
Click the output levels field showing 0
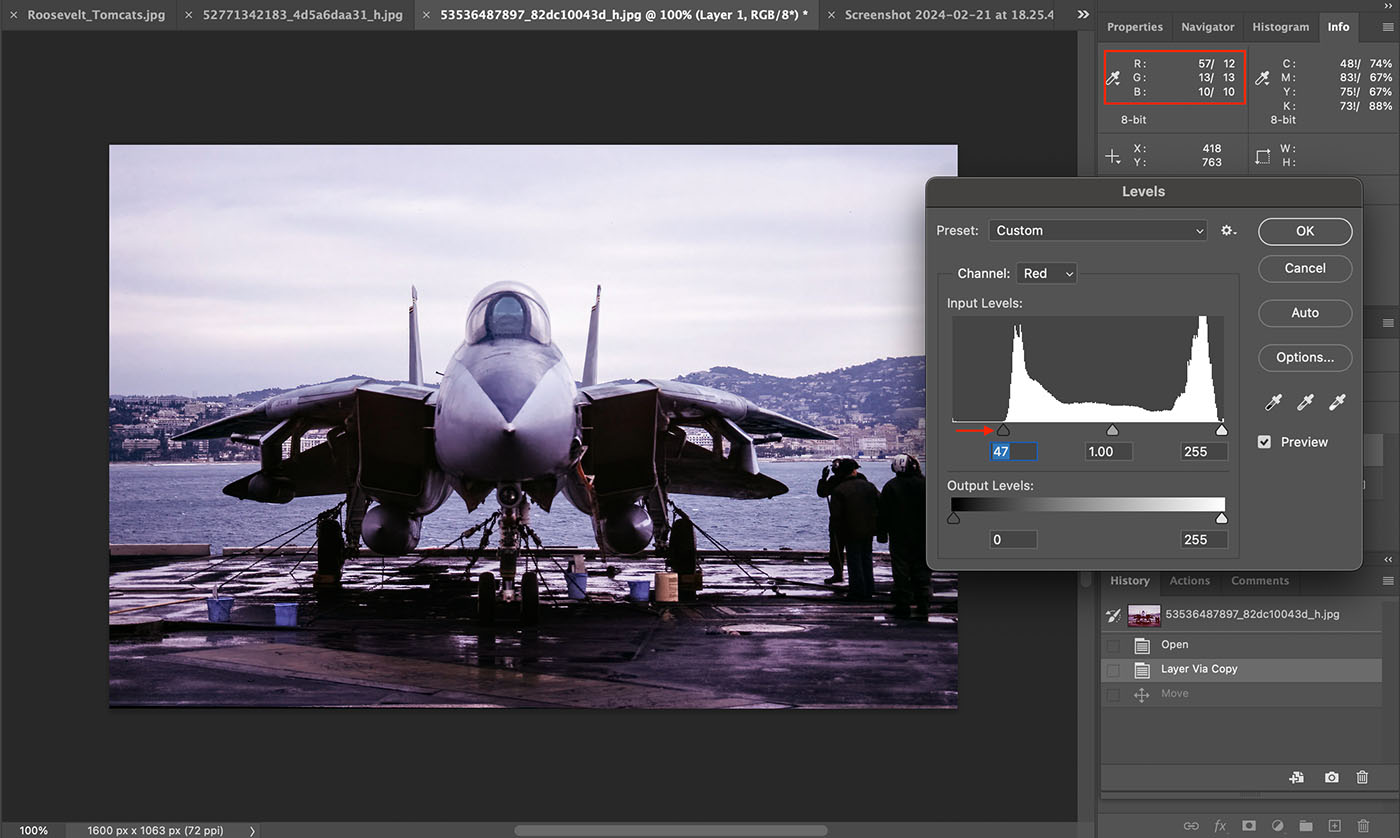[x=1013, y=540]
